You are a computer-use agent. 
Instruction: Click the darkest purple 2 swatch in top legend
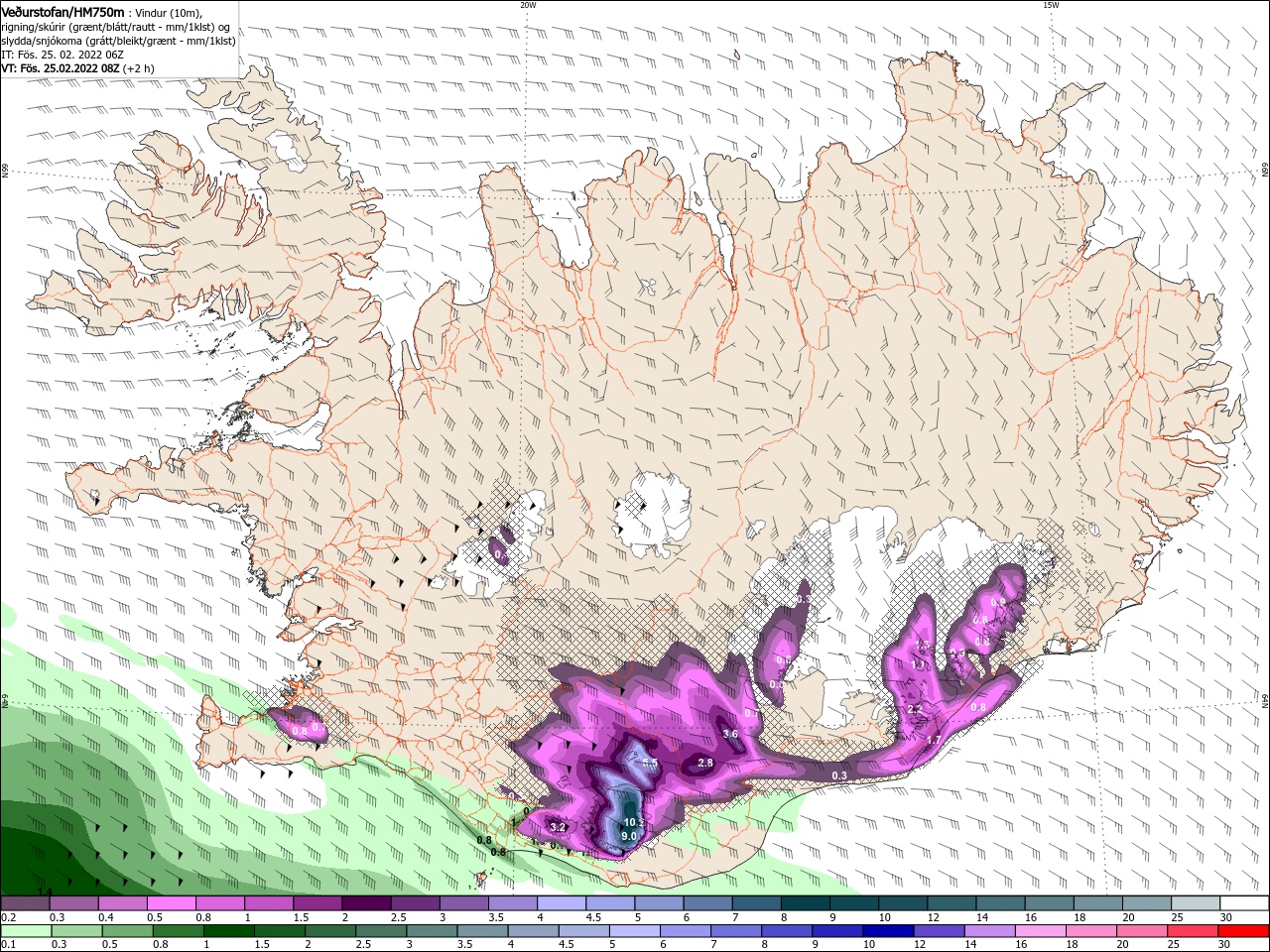(365, 903)
